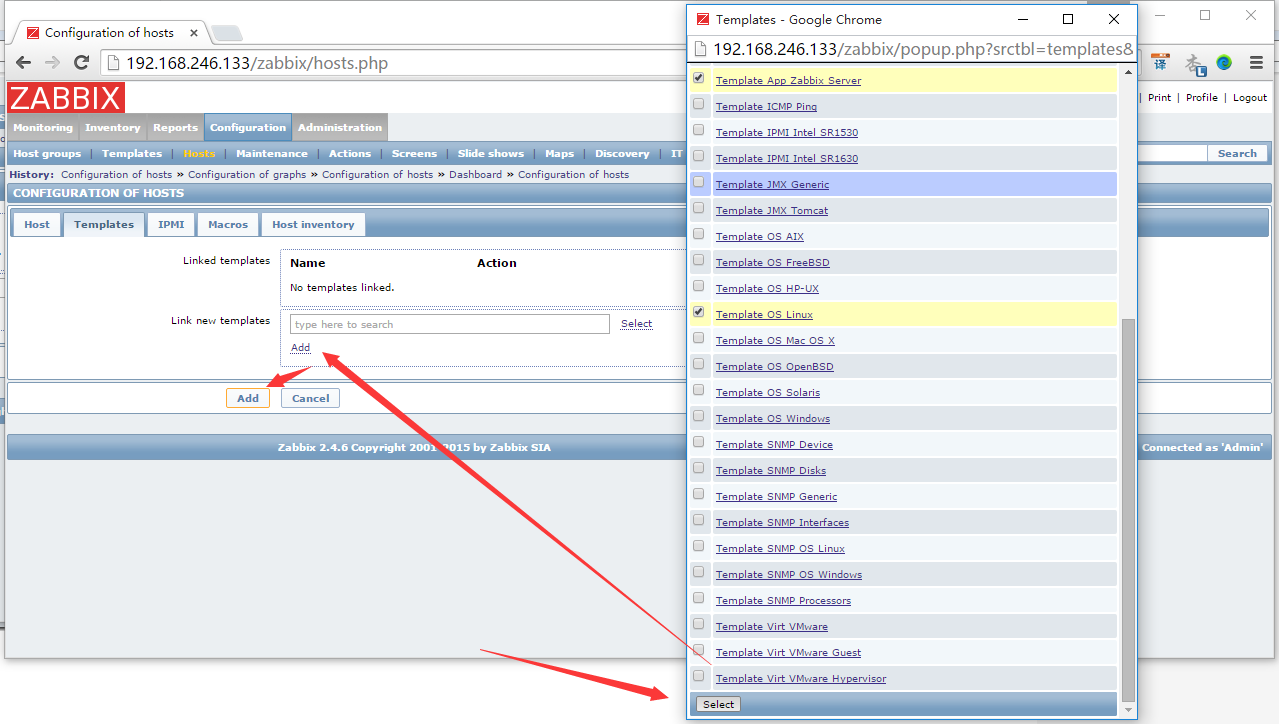The image size is (1279, 724).
Task: Go to Templates submenu item
Action: coord(132,154)
